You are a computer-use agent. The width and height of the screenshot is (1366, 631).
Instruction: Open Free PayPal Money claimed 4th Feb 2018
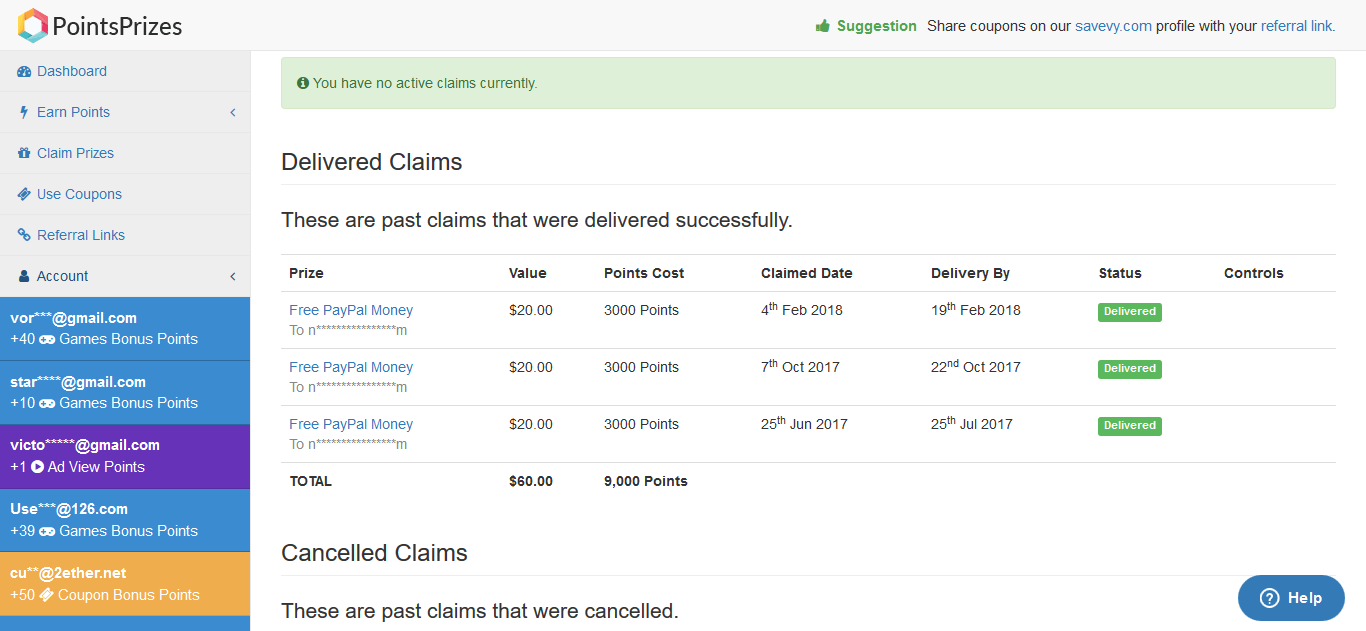point(351,310)
